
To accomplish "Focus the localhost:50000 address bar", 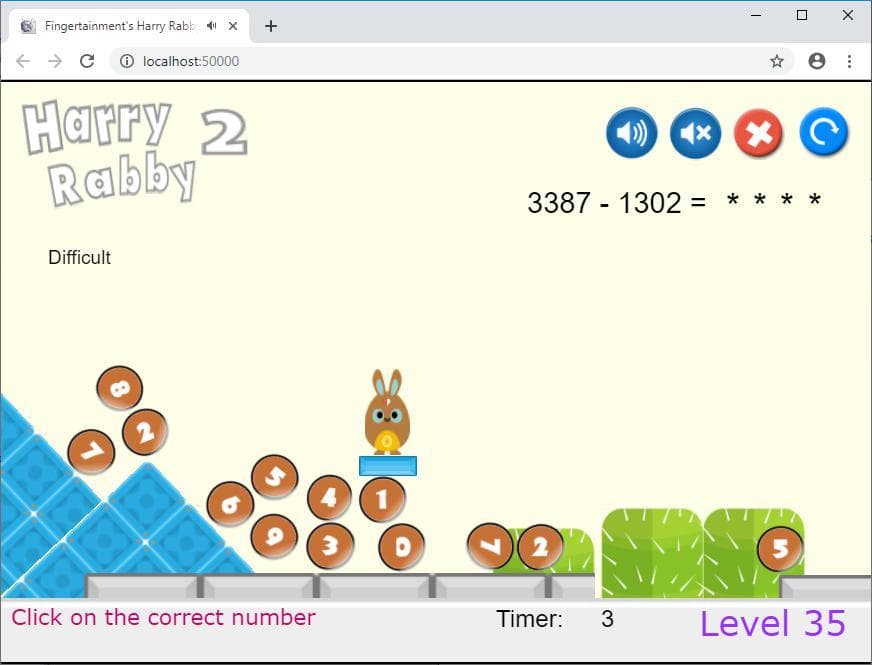I will [x=452, y=61].
